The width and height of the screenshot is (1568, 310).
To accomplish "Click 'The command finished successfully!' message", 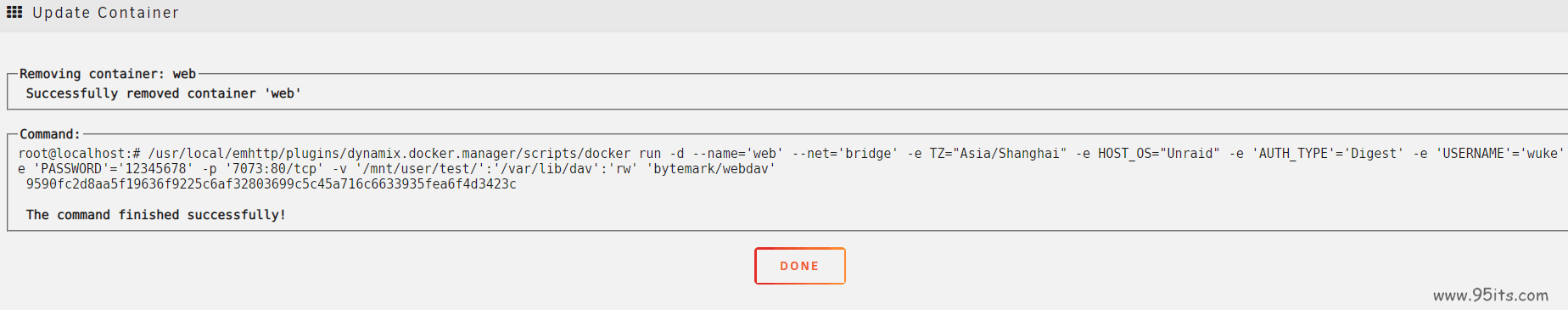I will click(156, 215).
